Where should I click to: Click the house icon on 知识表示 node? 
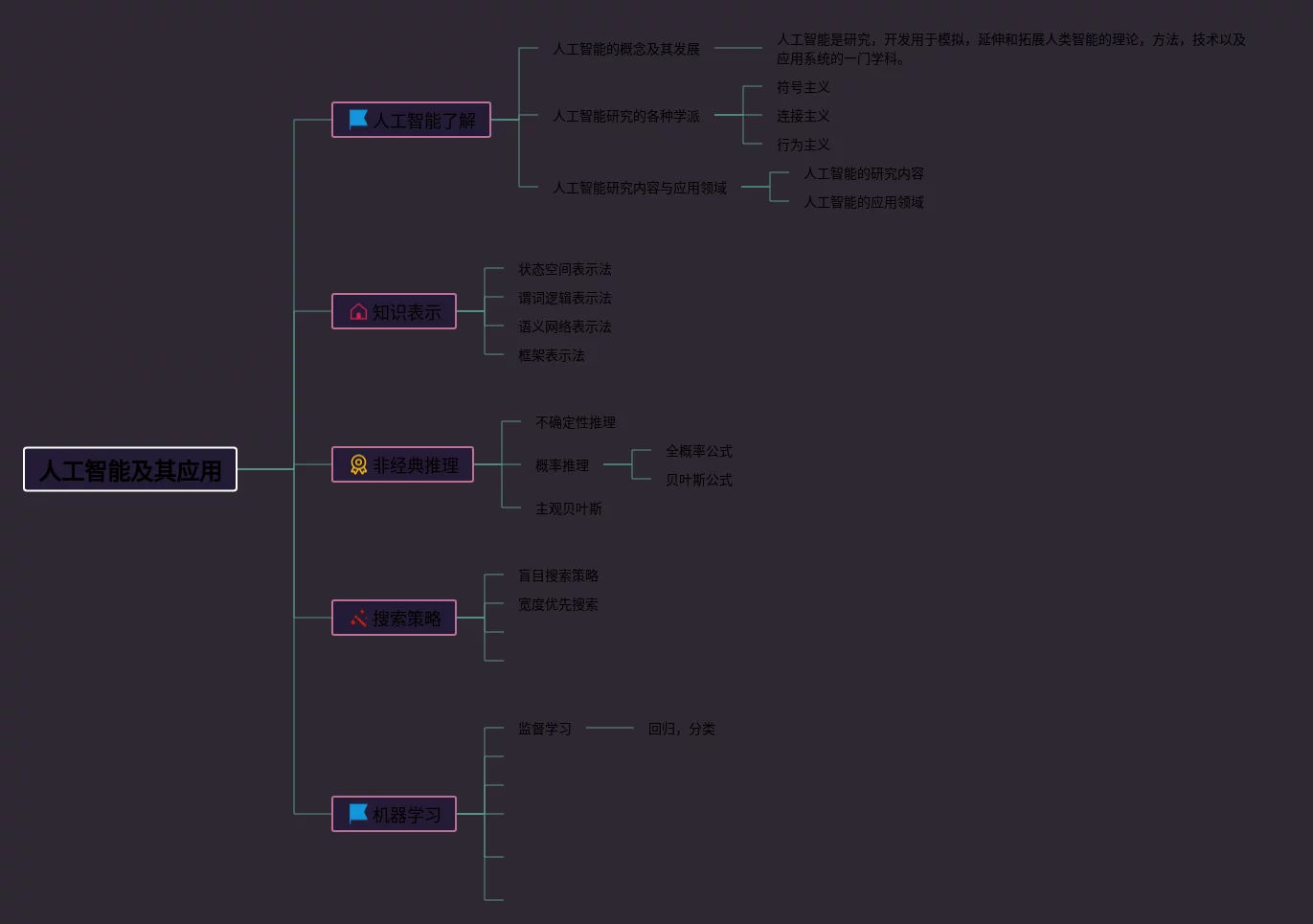pyautogui.click(x=358, y=311)
